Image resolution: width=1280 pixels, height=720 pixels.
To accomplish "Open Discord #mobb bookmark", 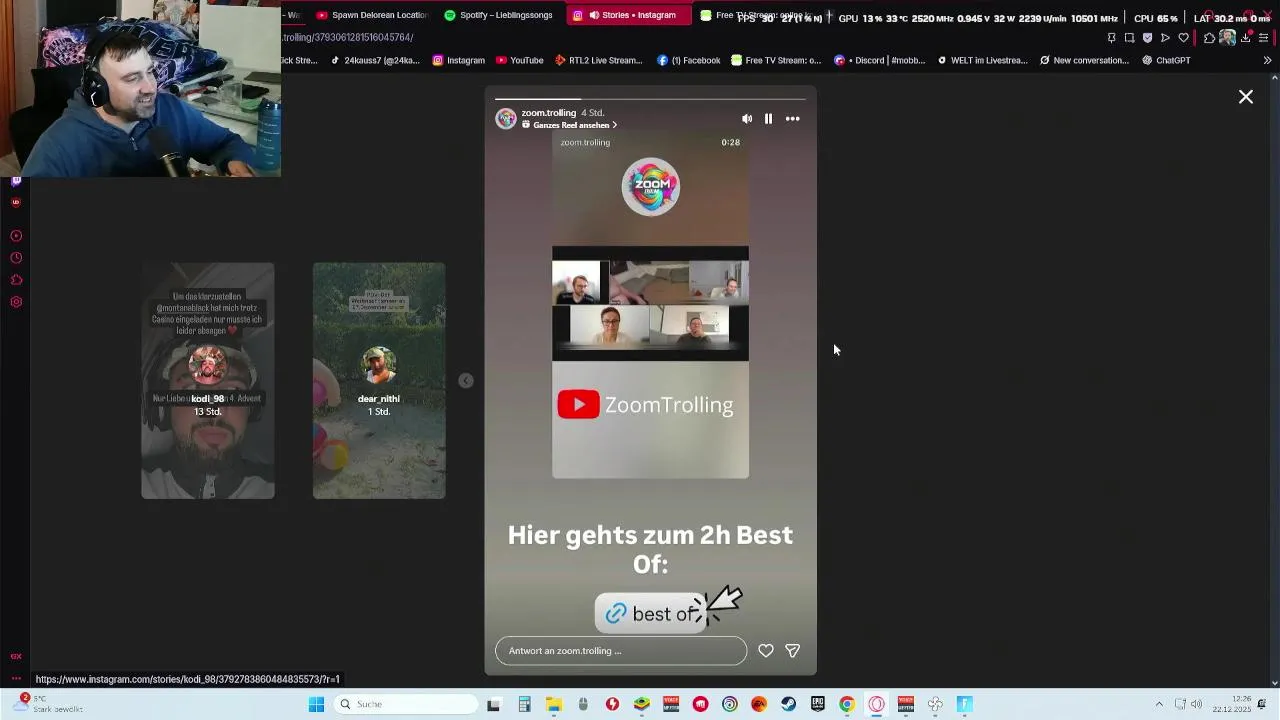I will (880, 60).
